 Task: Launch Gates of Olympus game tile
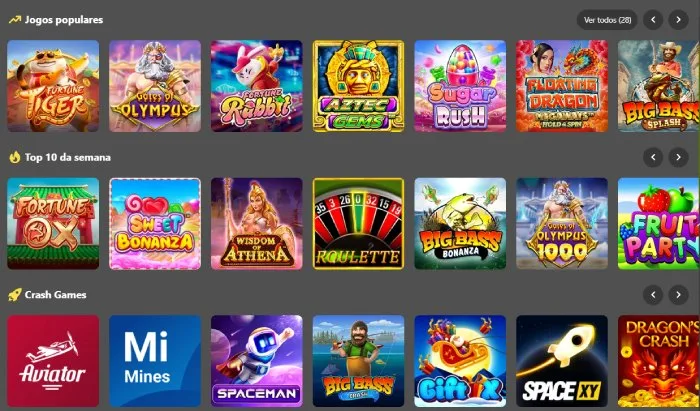click(x=155, y=86)
